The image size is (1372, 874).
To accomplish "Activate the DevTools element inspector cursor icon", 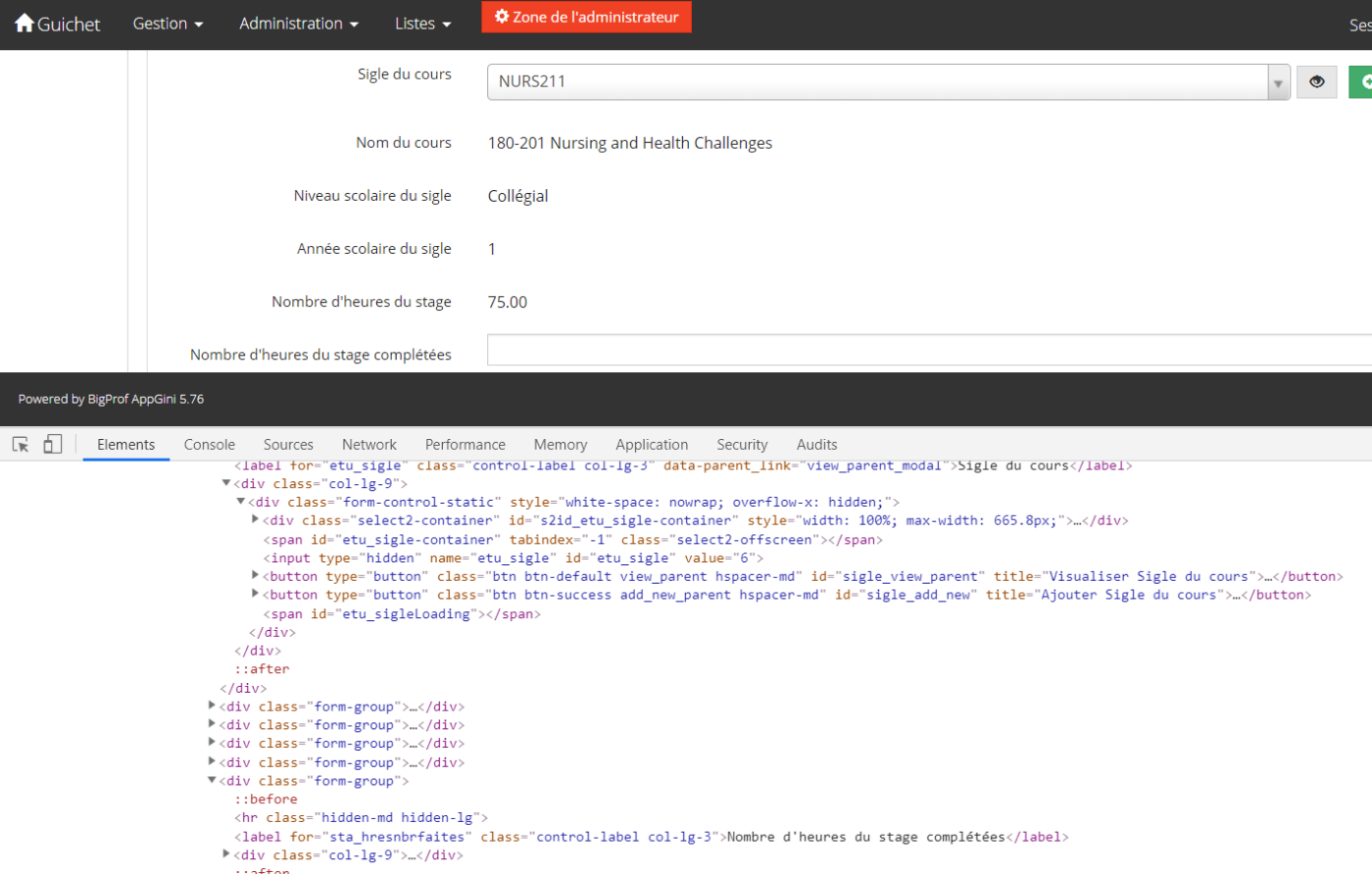I will coord(21,444).
